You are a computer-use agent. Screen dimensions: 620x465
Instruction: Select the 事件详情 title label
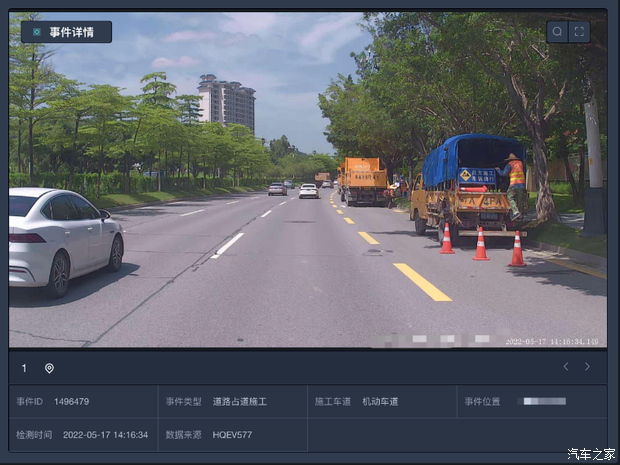[x=72, y=32]
